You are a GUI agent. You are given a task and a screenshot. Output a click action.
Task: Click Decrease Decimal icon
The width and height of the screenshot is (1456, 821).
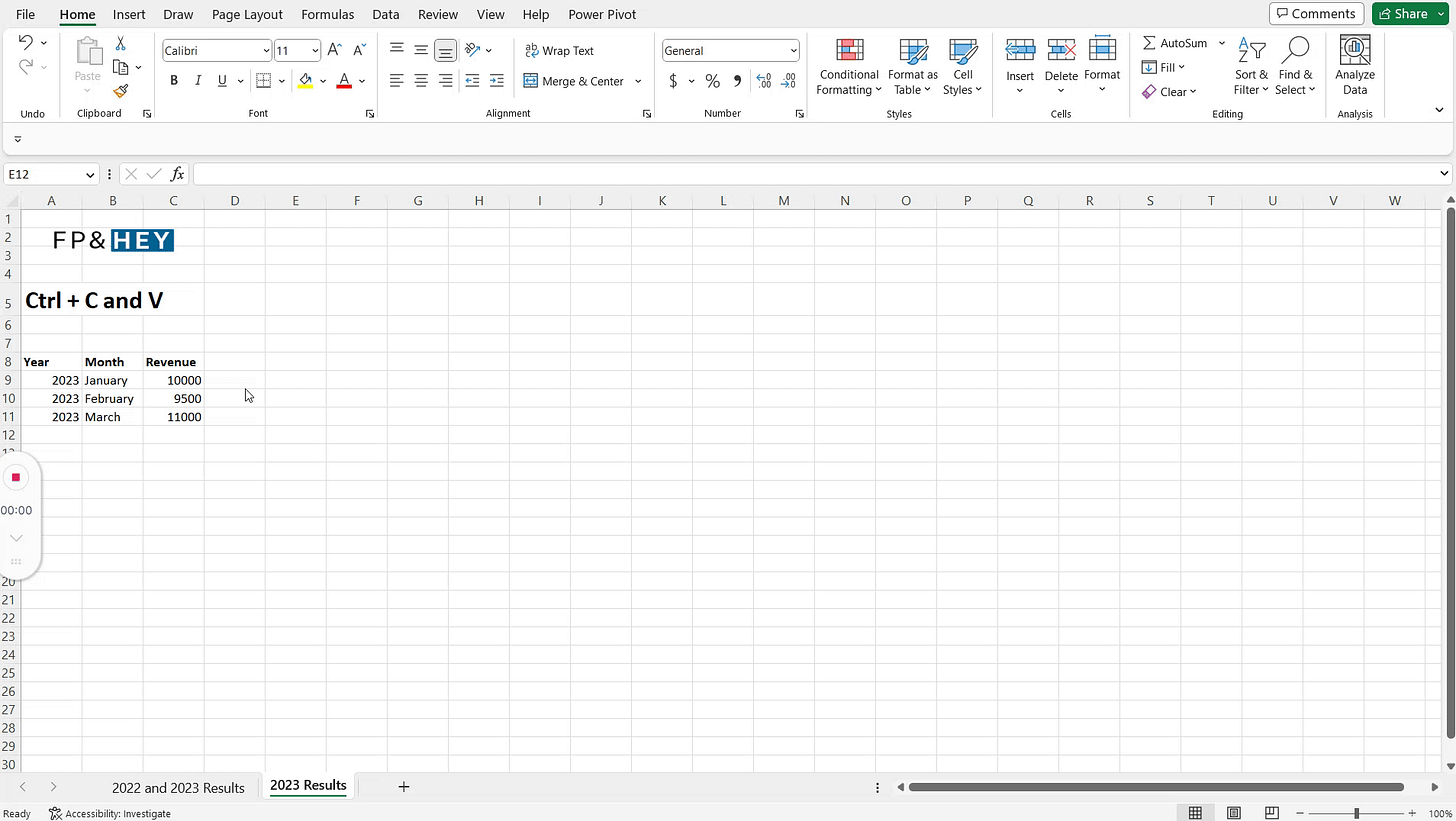[788, 81]
